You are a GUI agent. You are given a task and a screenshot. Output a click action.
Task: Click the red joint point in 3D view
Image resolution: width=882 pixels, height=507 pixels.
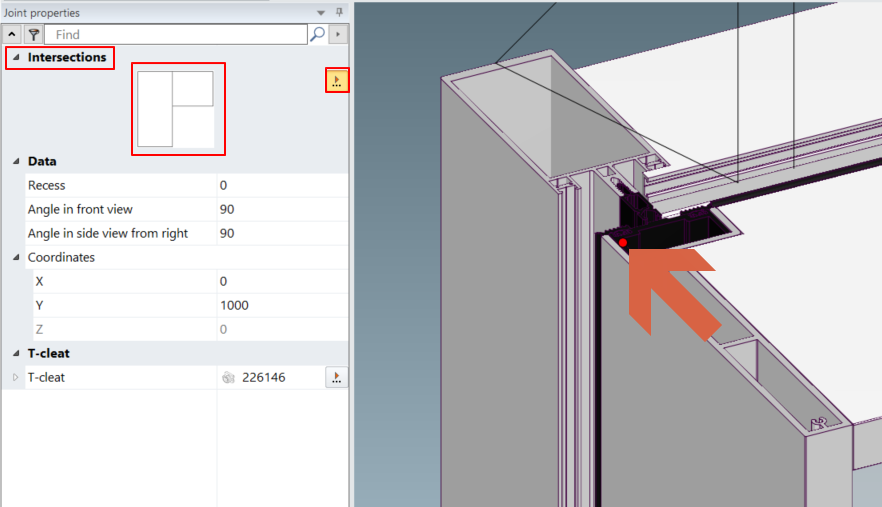(623, 242)
